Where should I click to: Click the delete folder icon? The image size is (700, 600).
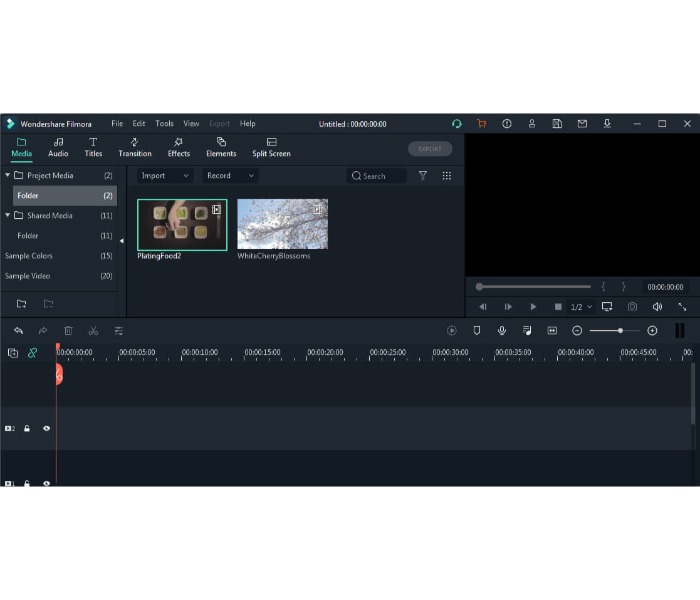(48, 304)
